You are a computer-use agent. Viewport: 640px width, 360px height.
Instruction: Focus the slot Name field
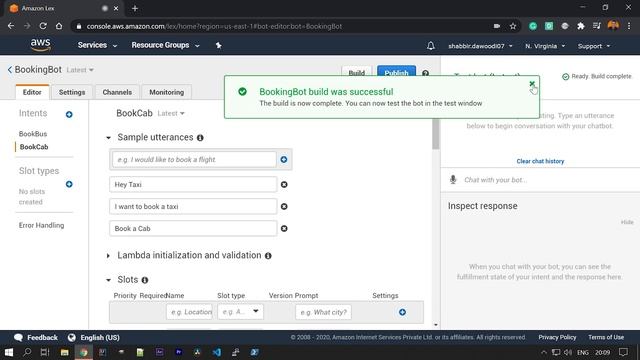pos(189,312)
